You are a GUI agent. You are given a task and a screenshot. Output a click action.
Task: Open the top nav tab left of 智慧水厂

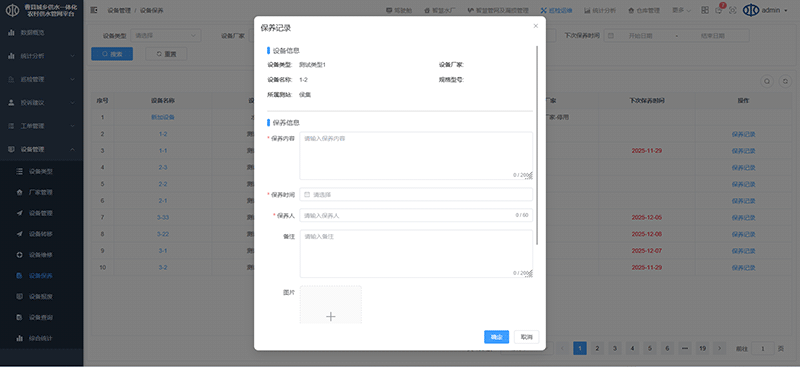tap(399, 10)
